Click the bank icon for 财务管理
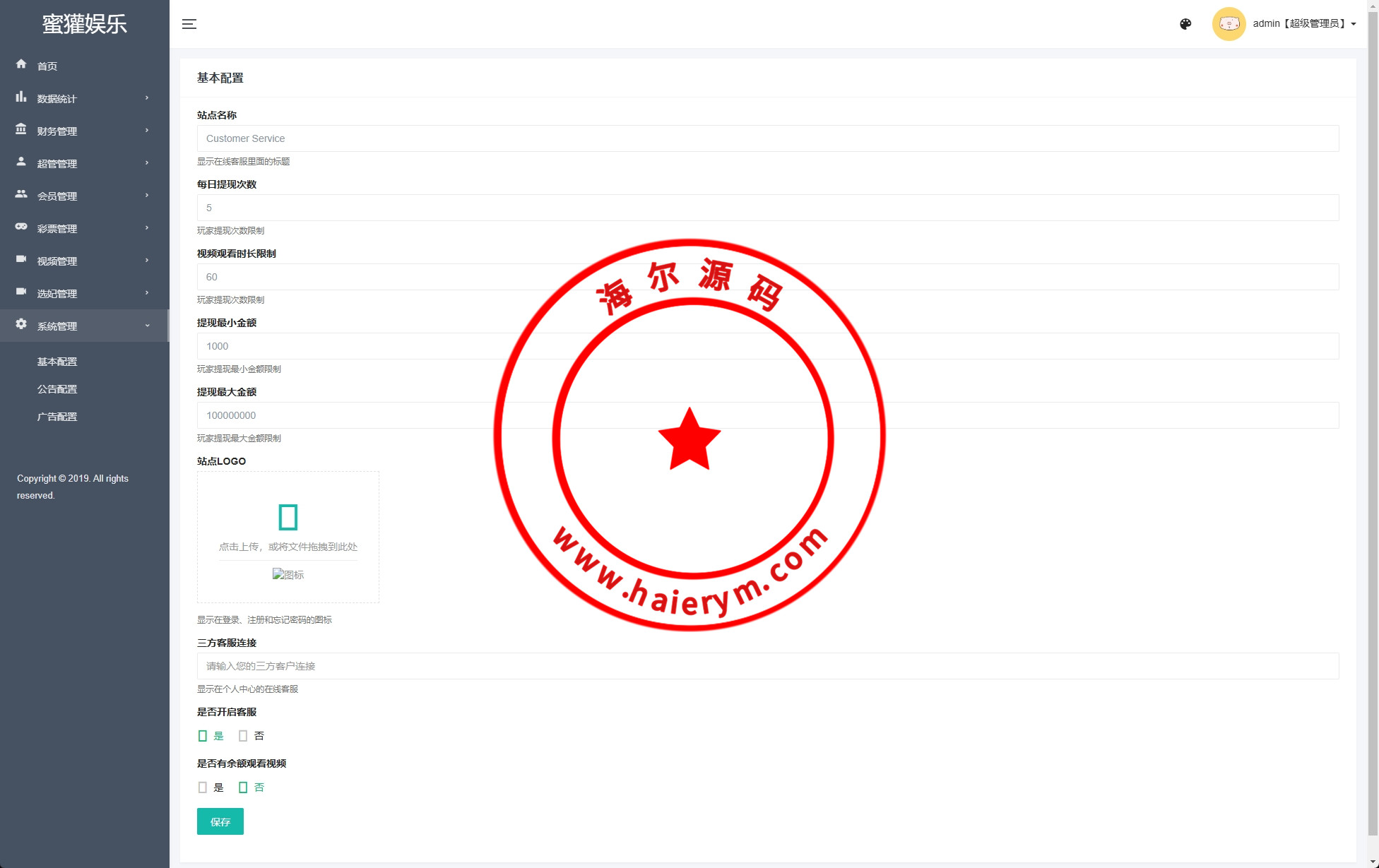This screenshot has width=1379, height=868. click(21, 129)
